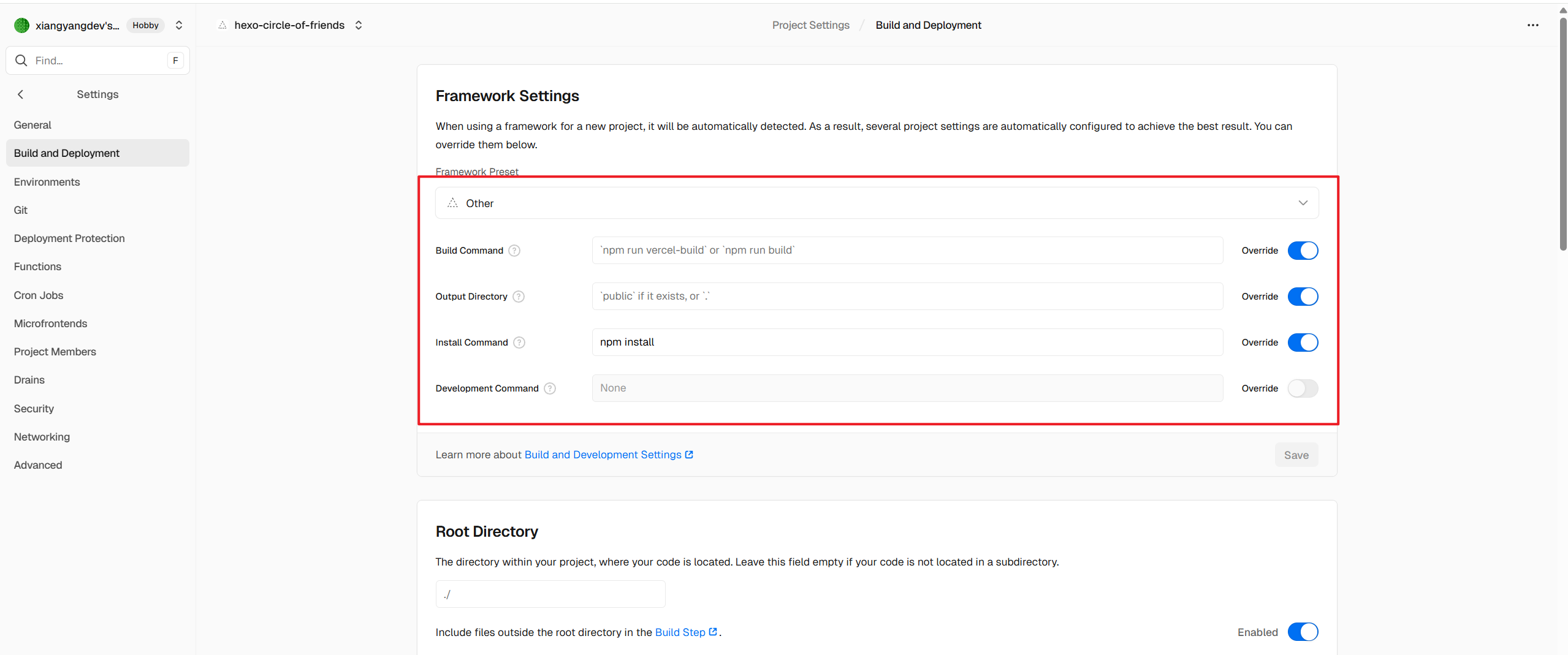This screenshot has height=655, width=1568.
Task: Open the three-dot more options menu
Action: coord(1533,25)
